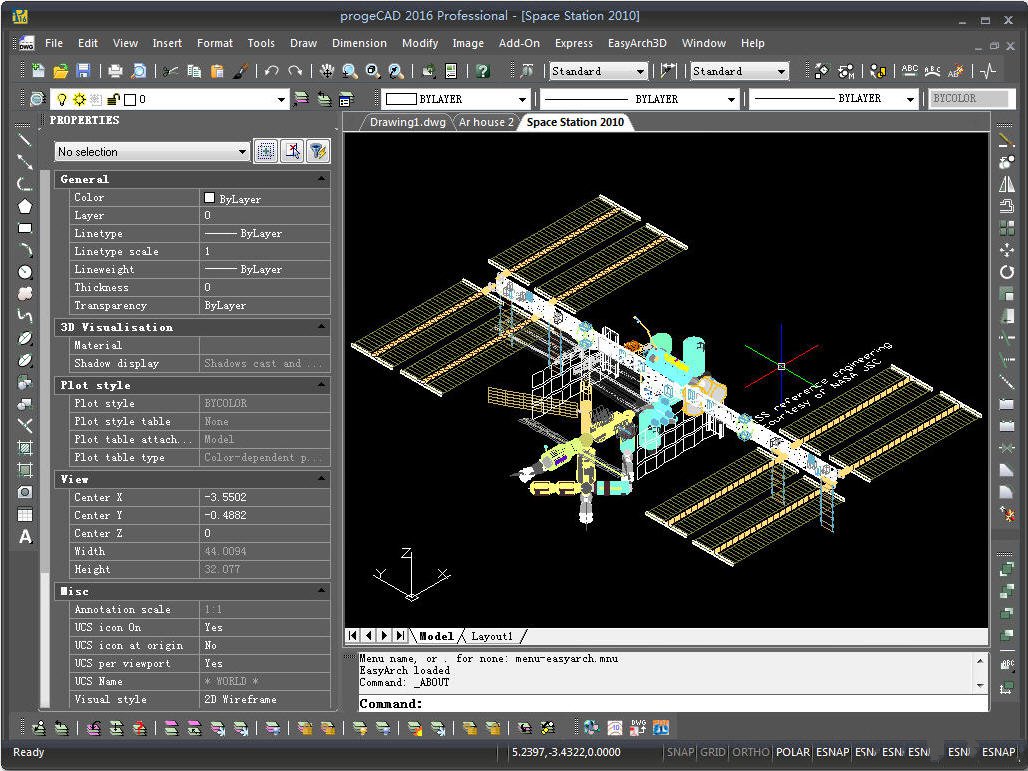Activate the Pan tool icon
1028x771 pixels.
[x=325, y=71]
